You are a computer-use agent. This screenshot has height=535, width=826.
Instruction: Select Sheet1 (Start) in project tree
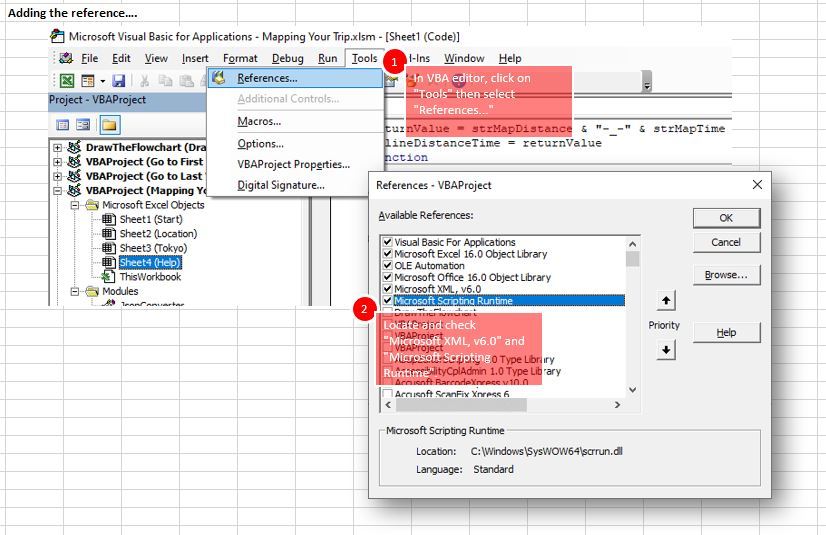[151, 219]
